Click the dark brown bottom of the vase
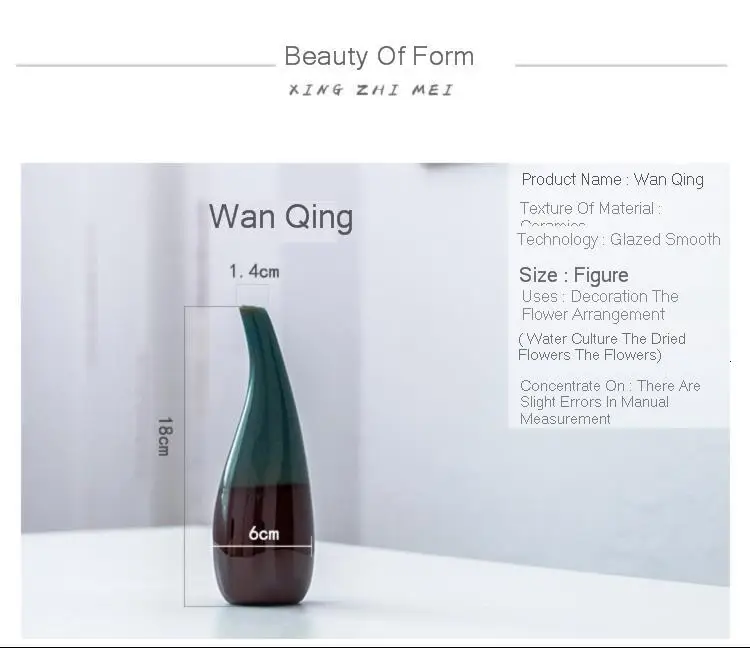 [262, 545]
